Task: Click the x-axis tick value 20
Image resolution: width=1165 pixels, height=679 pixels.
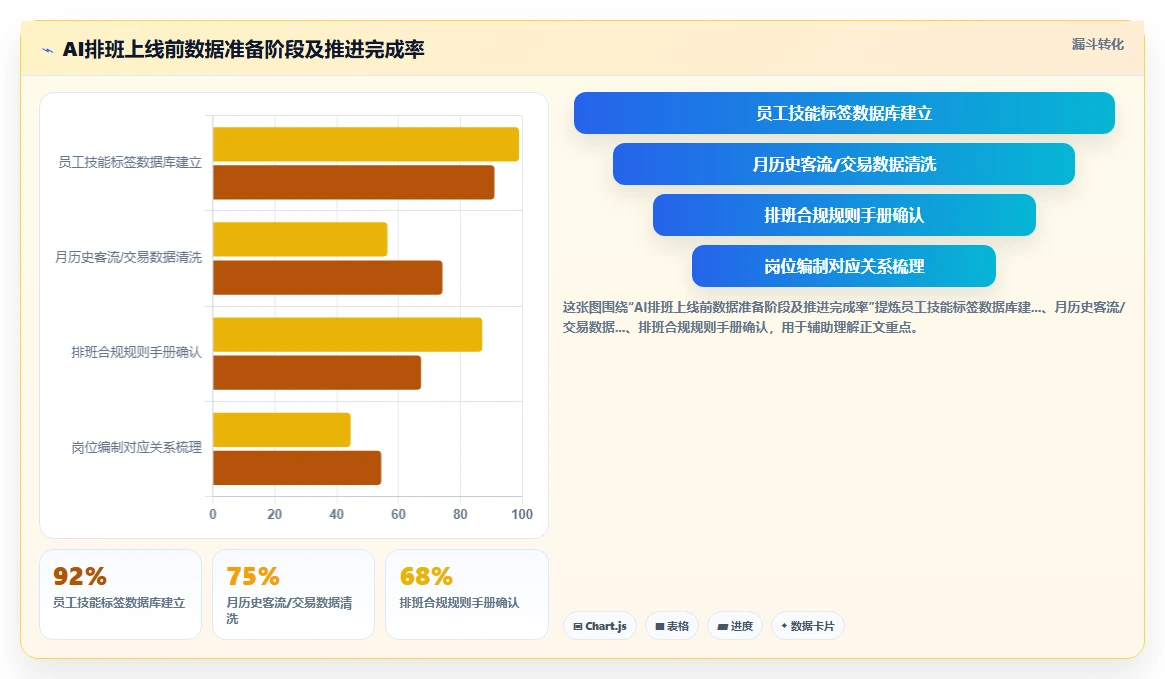Action: [274, 514]
